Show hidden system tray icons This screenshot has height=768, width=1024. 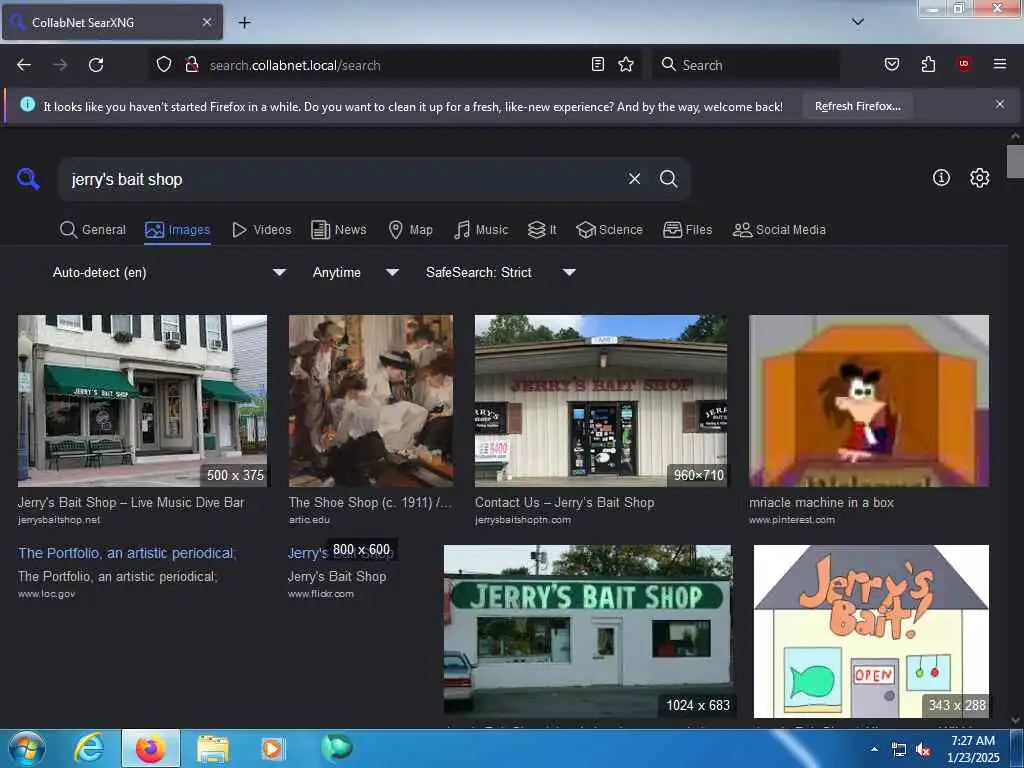tap(874, 750)
